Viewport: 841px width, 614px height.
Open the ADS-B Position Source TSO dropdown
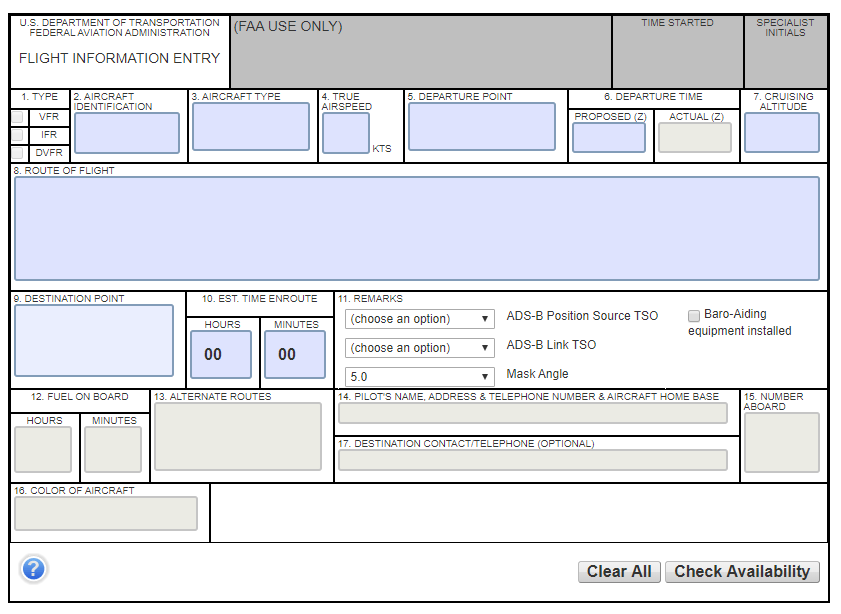[x=419, y=318]
